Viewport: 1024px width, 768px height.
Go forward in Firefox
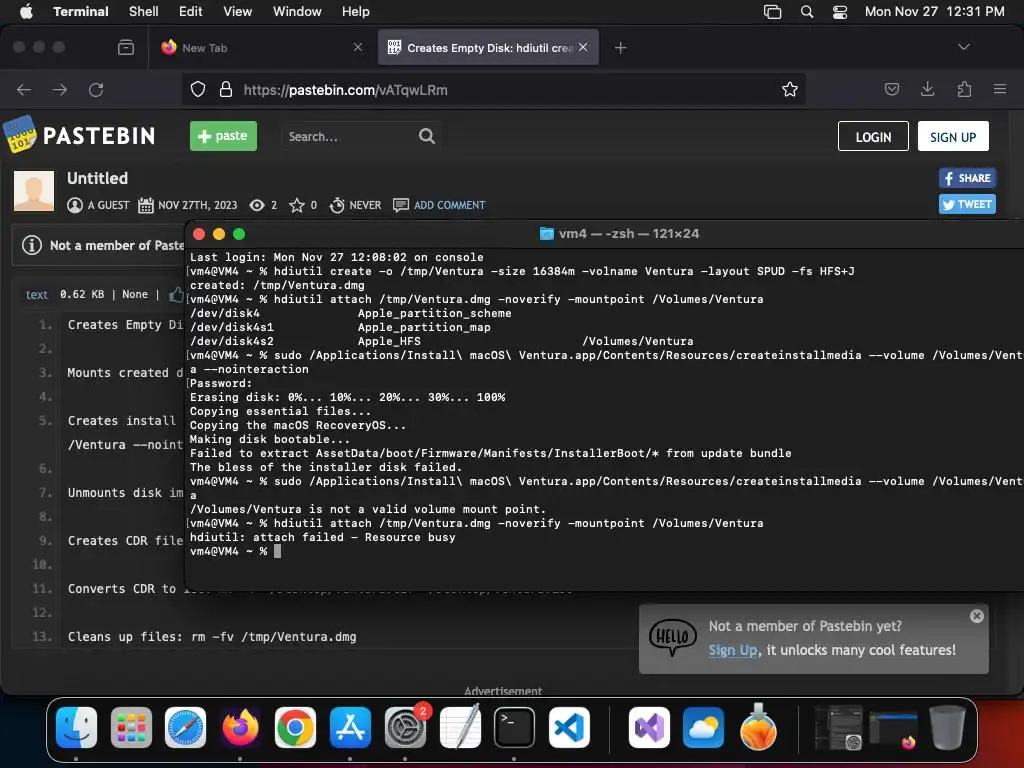[x=60, y=89]
